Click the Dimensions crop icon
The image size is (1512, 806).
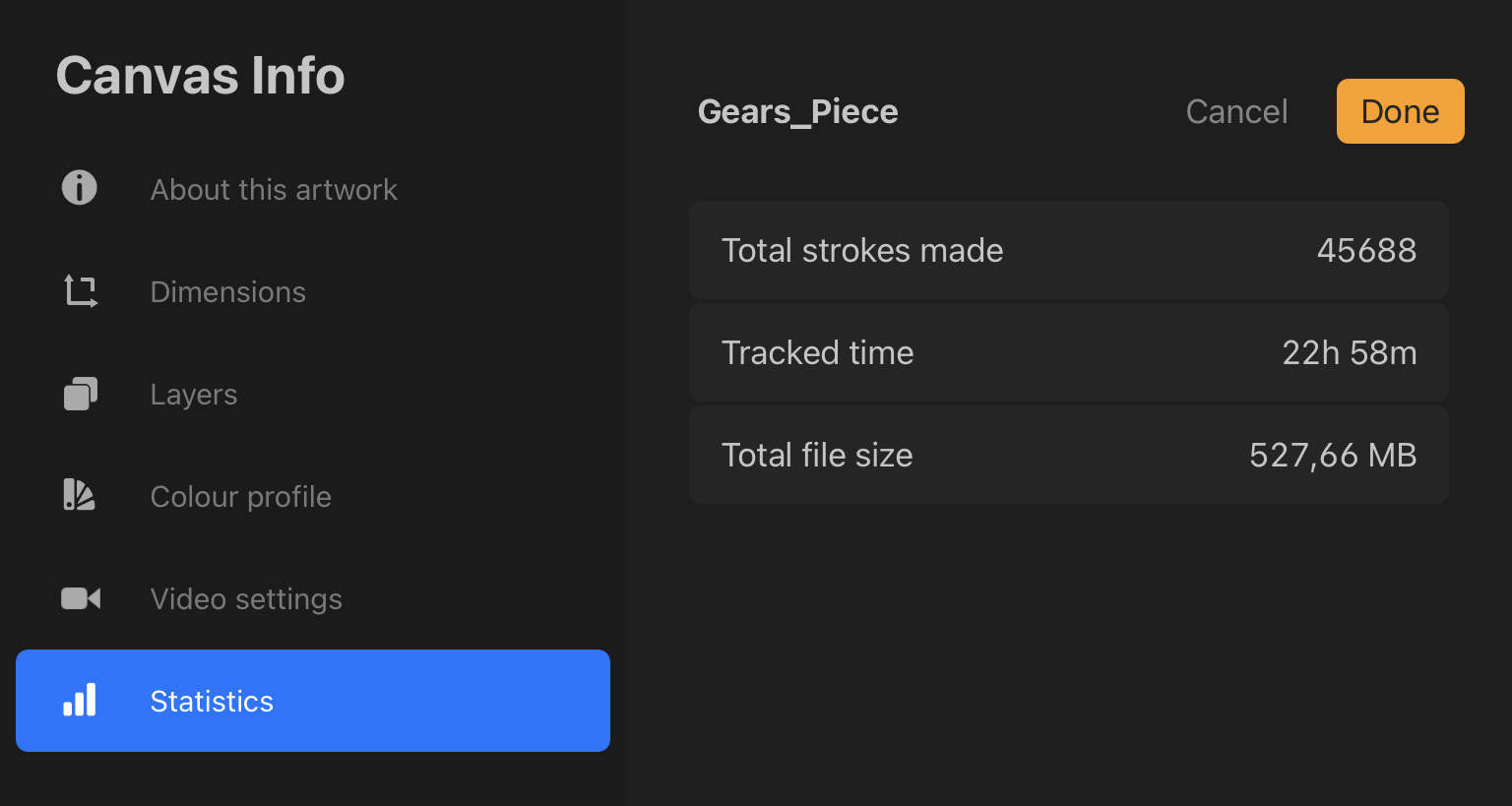[x=81, y=291]
